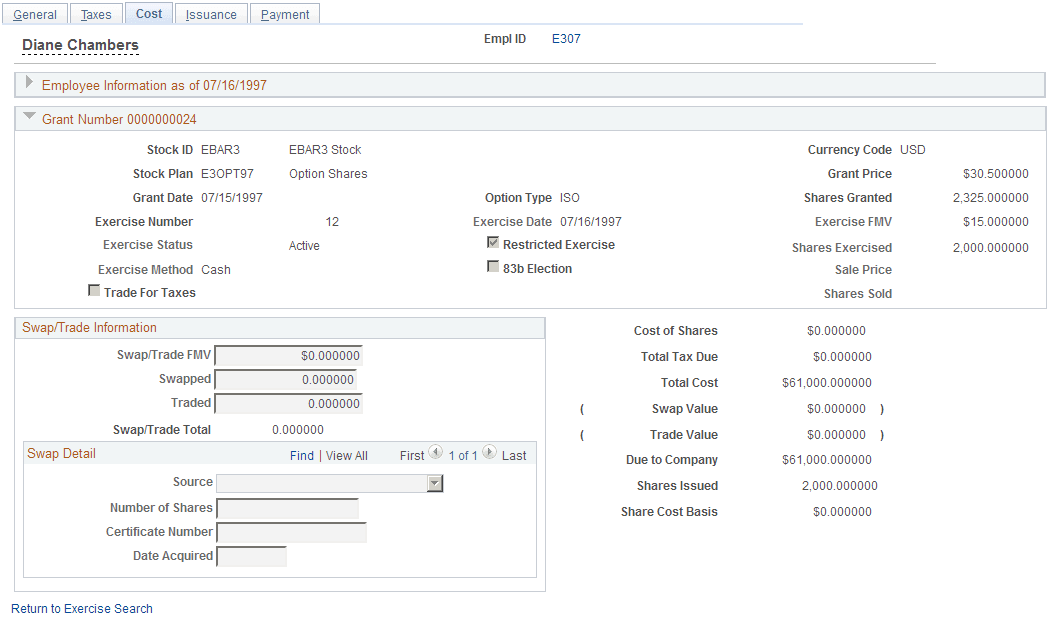Expand the Employee Information section
The width and height of the screenshot is (1053, 621).
tap(27, 84)
